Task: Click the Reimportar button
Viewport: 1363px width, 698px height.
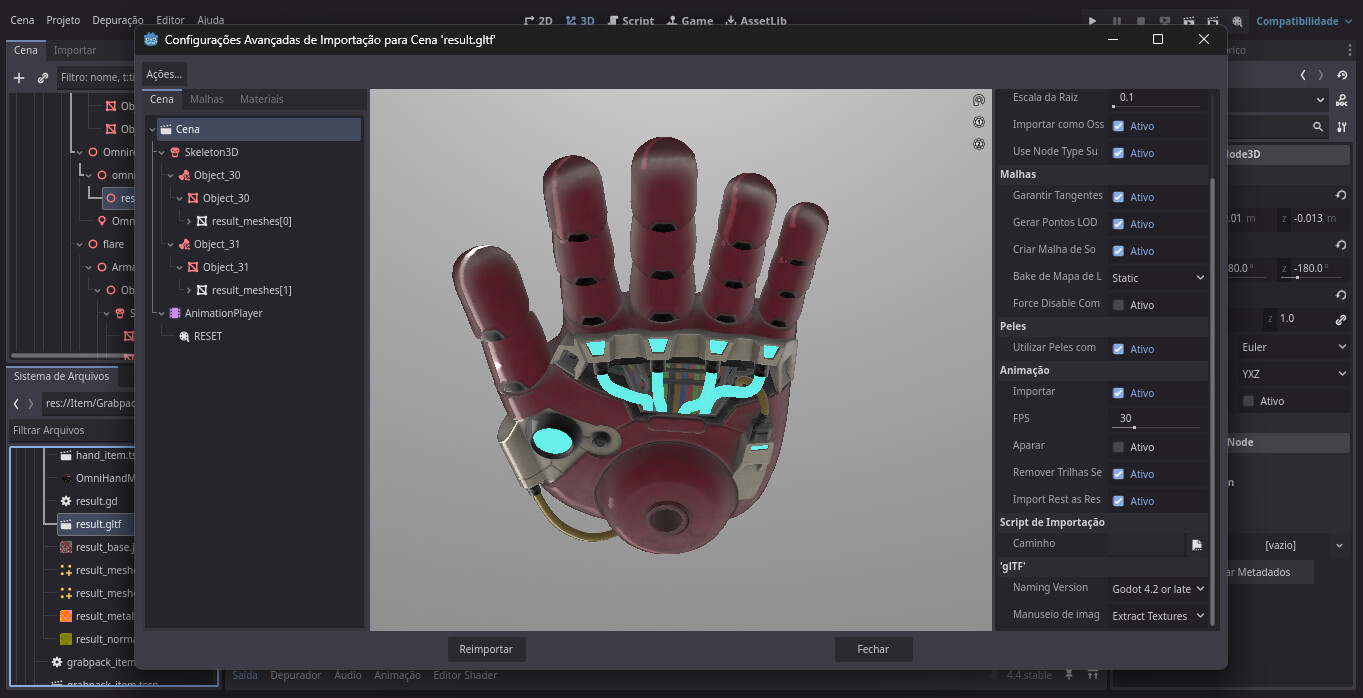Action: [x=486, y=649]
